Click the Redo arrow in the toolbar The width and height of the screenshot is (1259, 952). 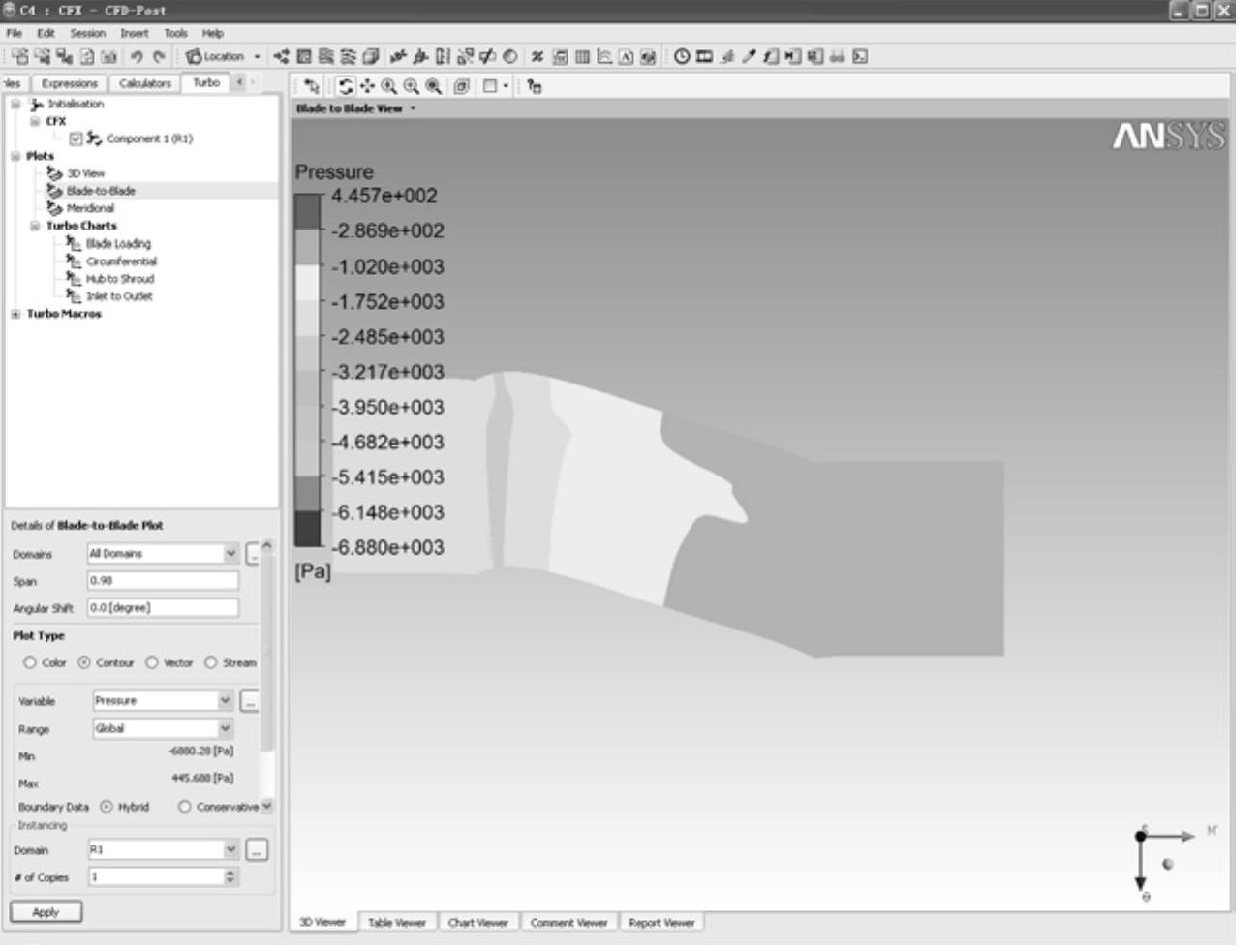(x=160, y=57)
